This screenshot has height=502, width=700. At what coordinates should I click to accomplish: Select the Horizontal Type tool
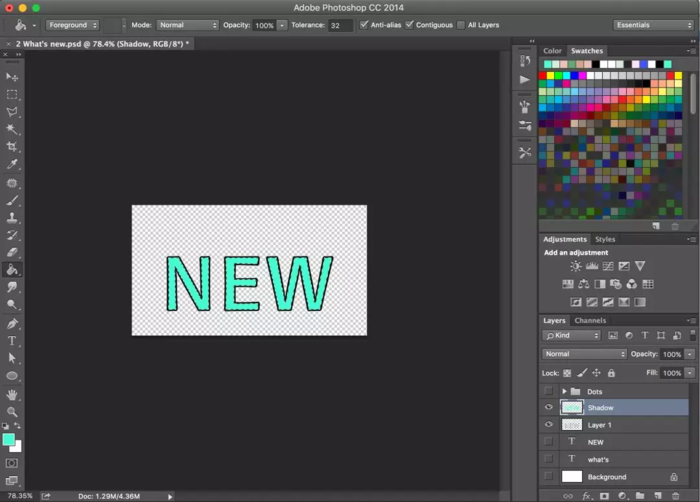[x=12, y=341]
